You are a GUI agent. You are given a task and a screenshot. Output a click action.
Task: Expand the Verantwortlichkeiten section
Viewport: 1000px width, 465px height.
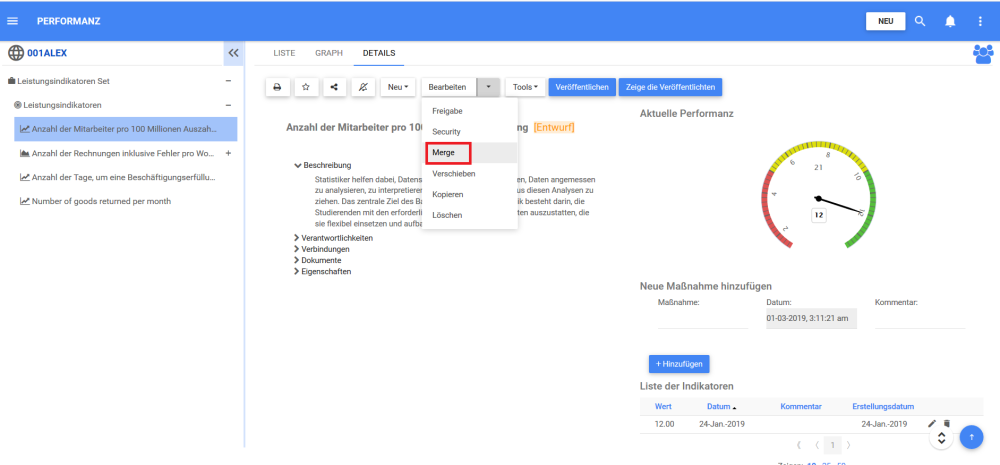point(333,238)
